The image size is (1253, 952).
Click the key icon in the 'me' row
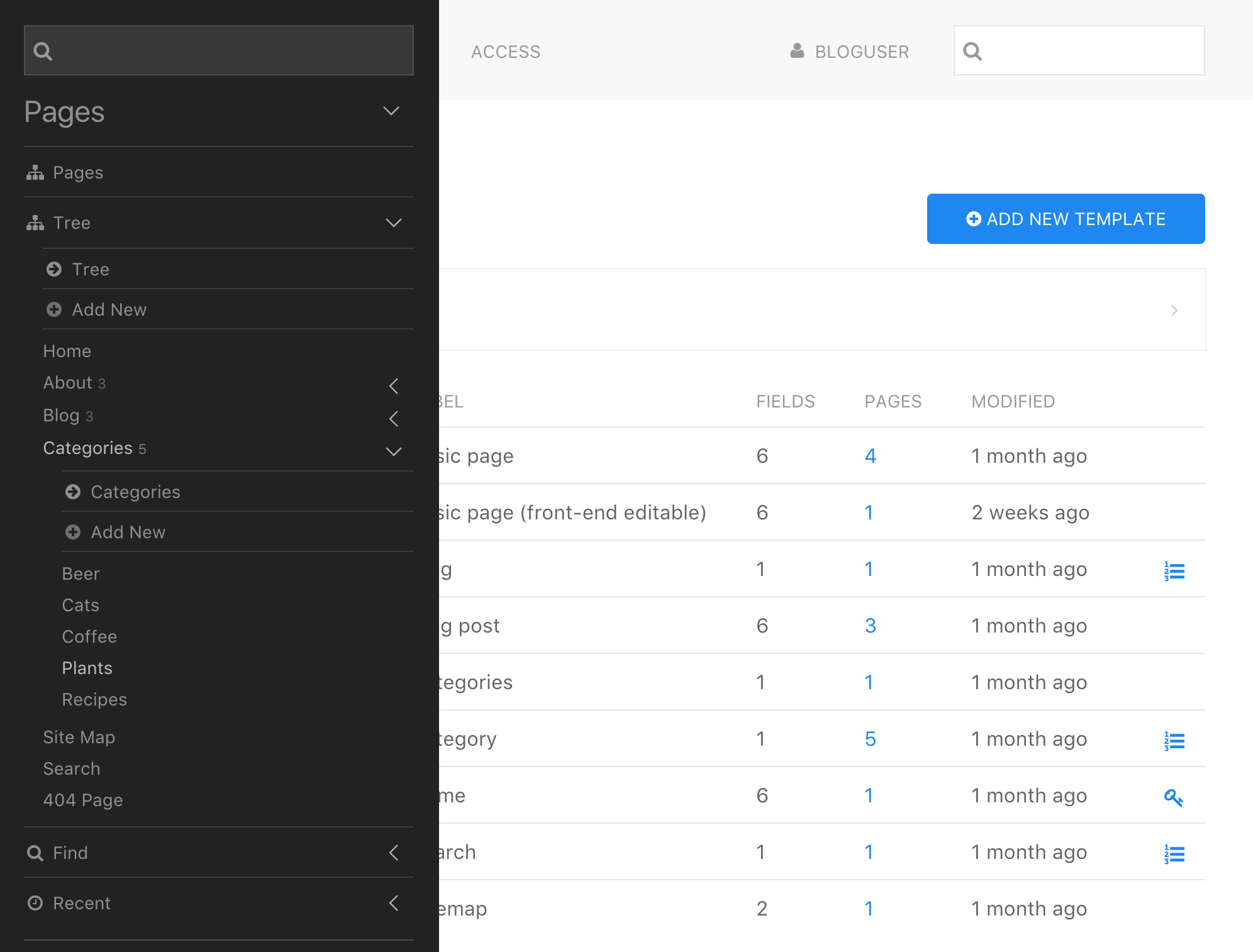(x=1174, y=797)
